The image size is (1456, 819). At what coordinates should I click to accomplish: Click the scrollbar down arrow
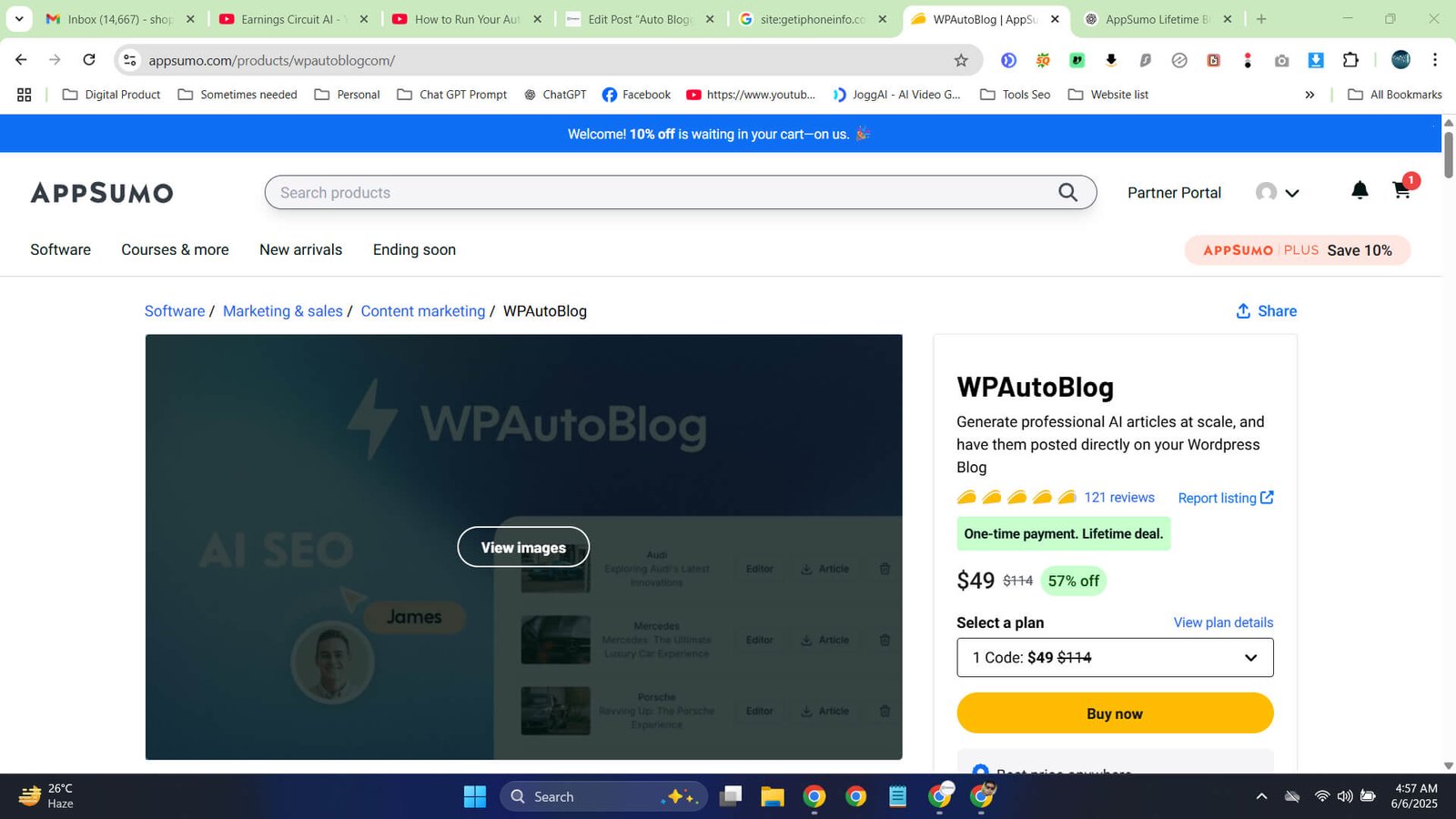(x=1449, y=766)
